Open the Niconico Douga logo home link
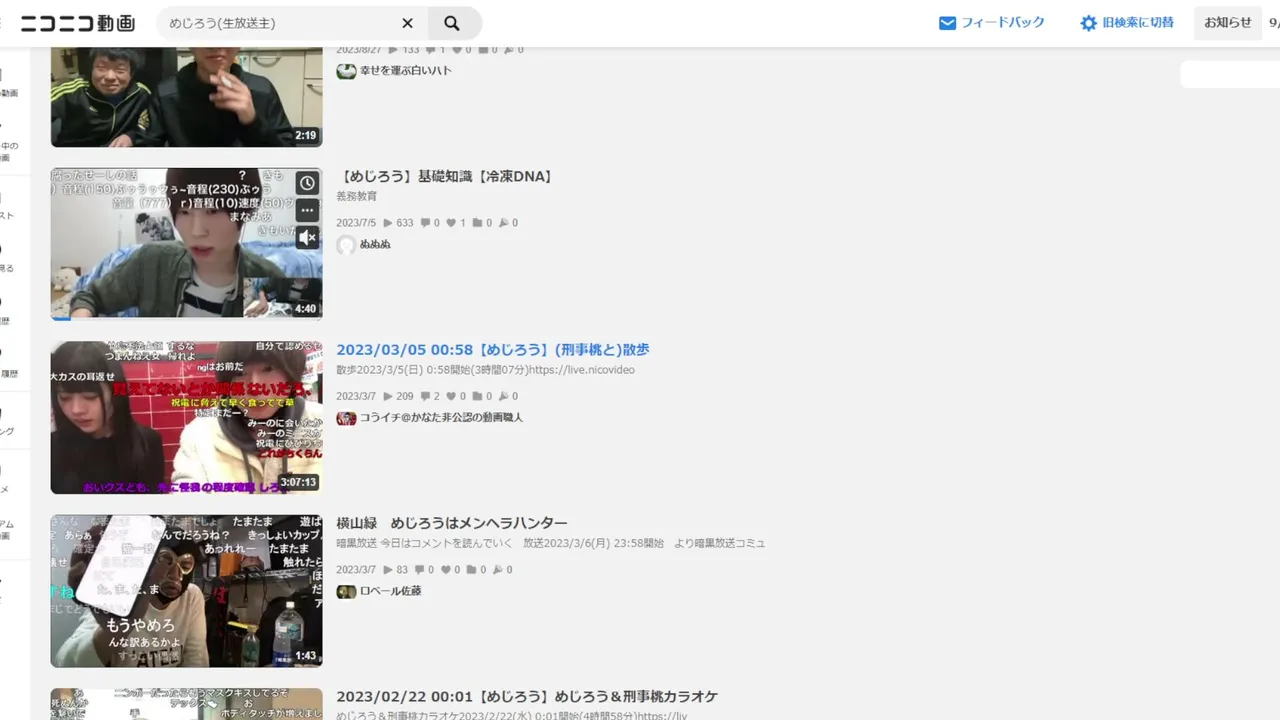The width and height of the screenshot is (1280, 720). point(78,23)
